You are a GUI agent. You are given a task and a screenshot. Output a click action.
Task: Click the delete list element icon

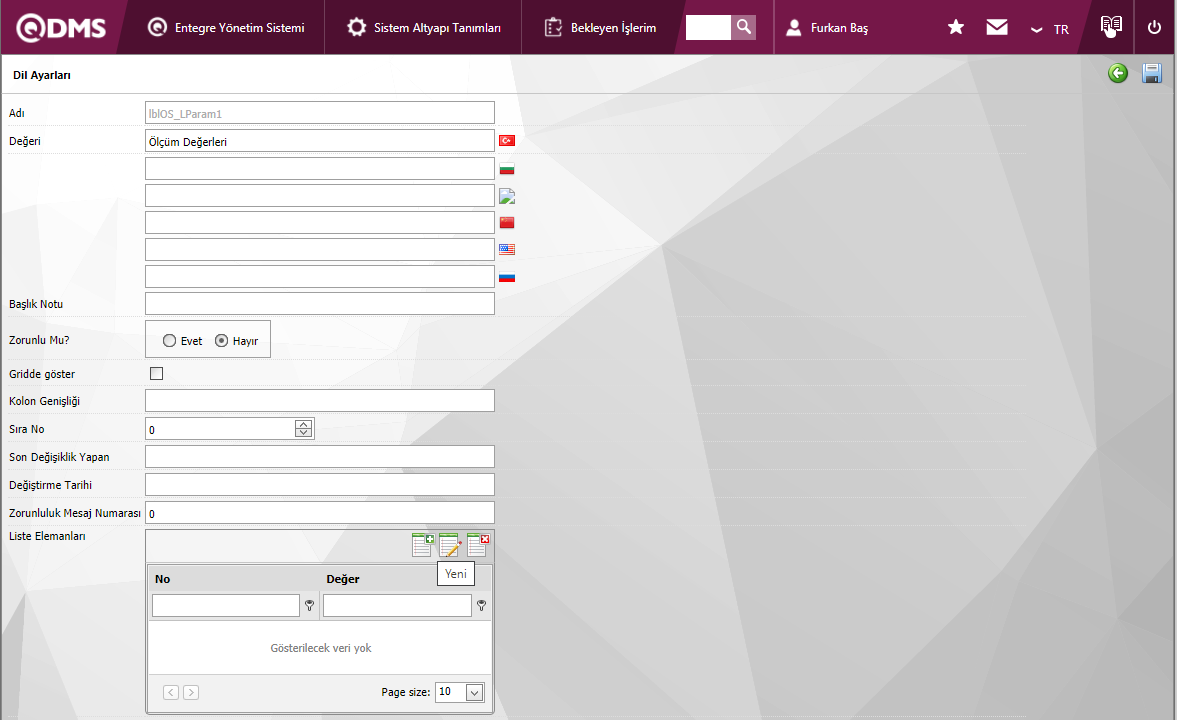(x=477, y=544)
